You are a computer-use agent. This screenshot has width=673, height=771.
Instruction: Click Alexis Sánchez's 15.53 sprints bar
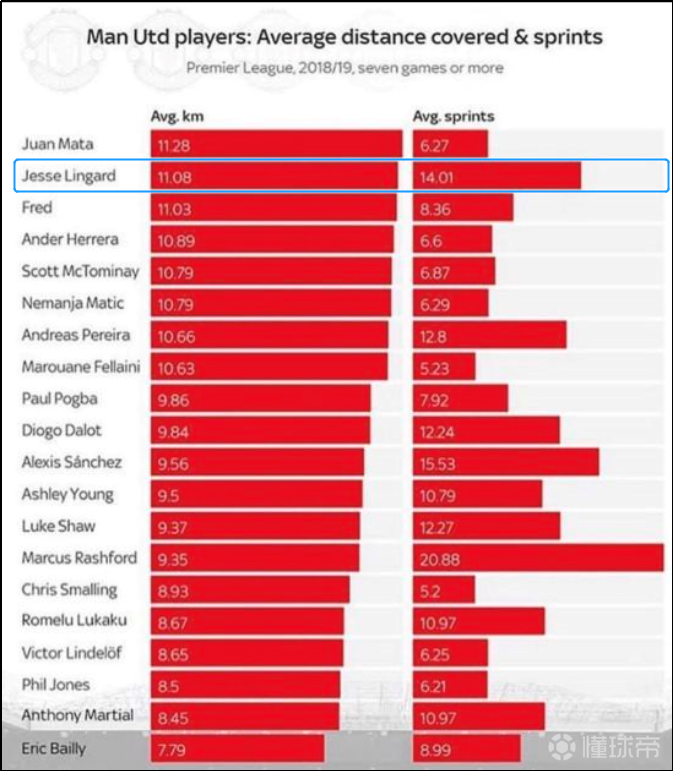tap(505, 462)
